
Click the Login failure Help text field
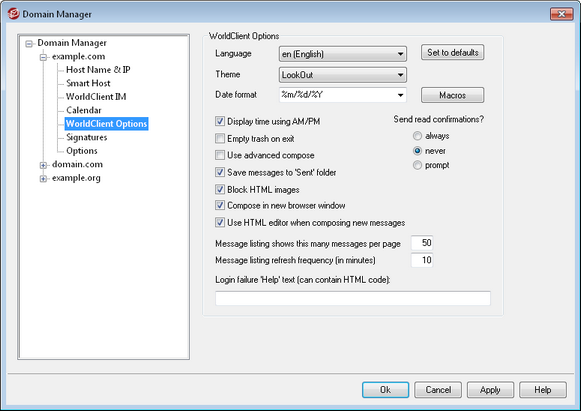click(x=353, y=298)
